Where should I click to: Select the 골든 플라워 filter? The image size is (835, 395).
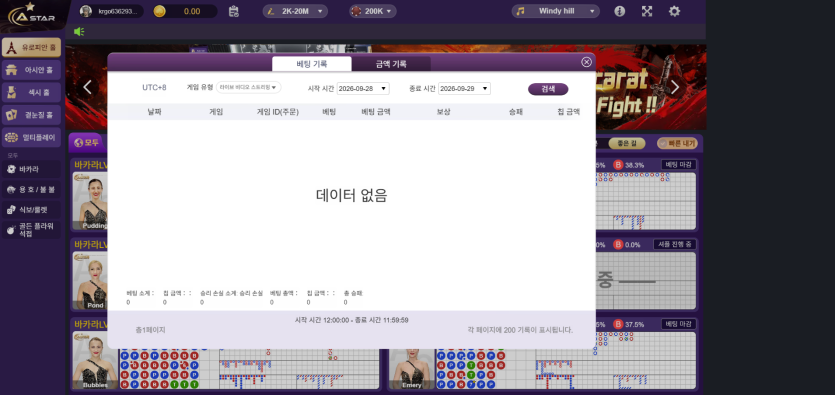[31, 229]
